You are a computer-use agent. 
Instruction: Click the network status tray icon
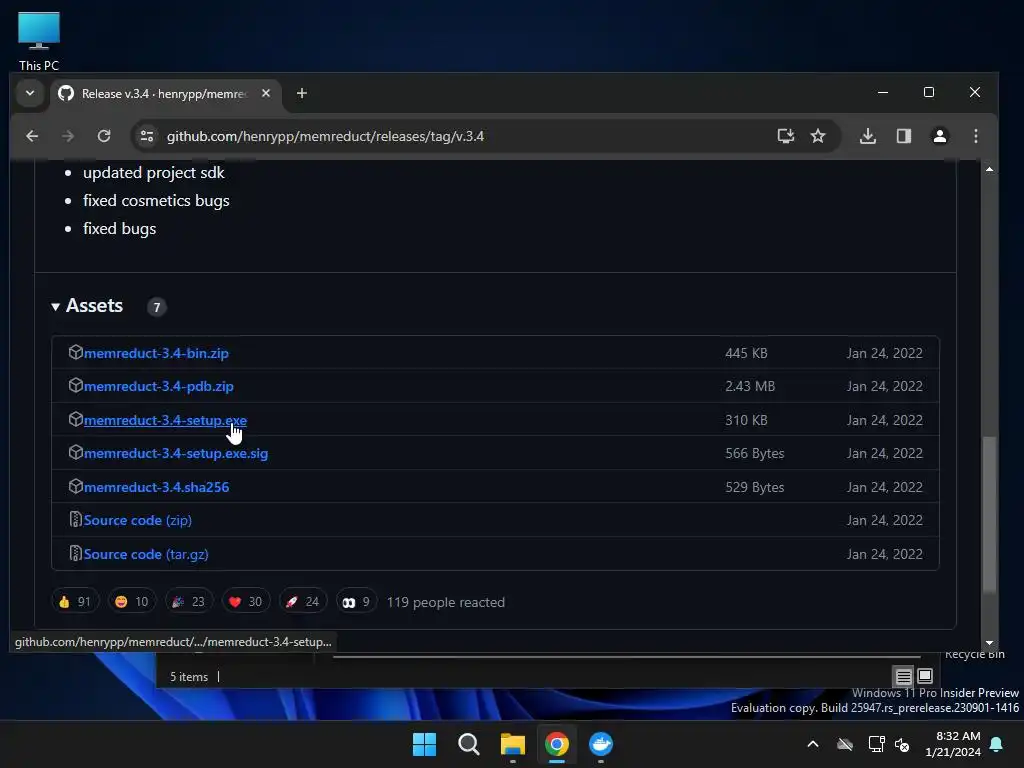pos(876,744)
